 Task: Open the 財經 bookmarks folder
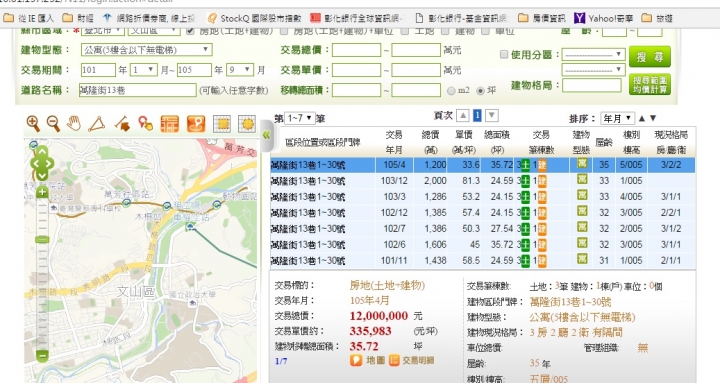click(78, 18)
